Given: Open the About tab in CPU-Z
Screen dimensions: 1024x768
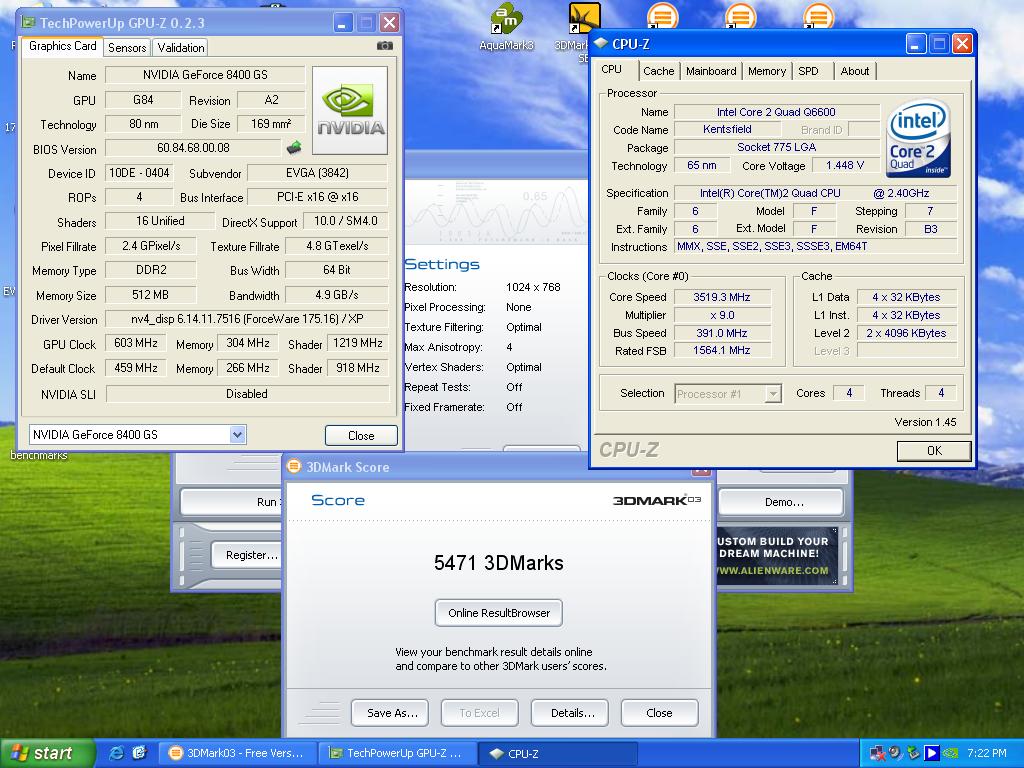Looking at the screenshot, I should [855, 71].
